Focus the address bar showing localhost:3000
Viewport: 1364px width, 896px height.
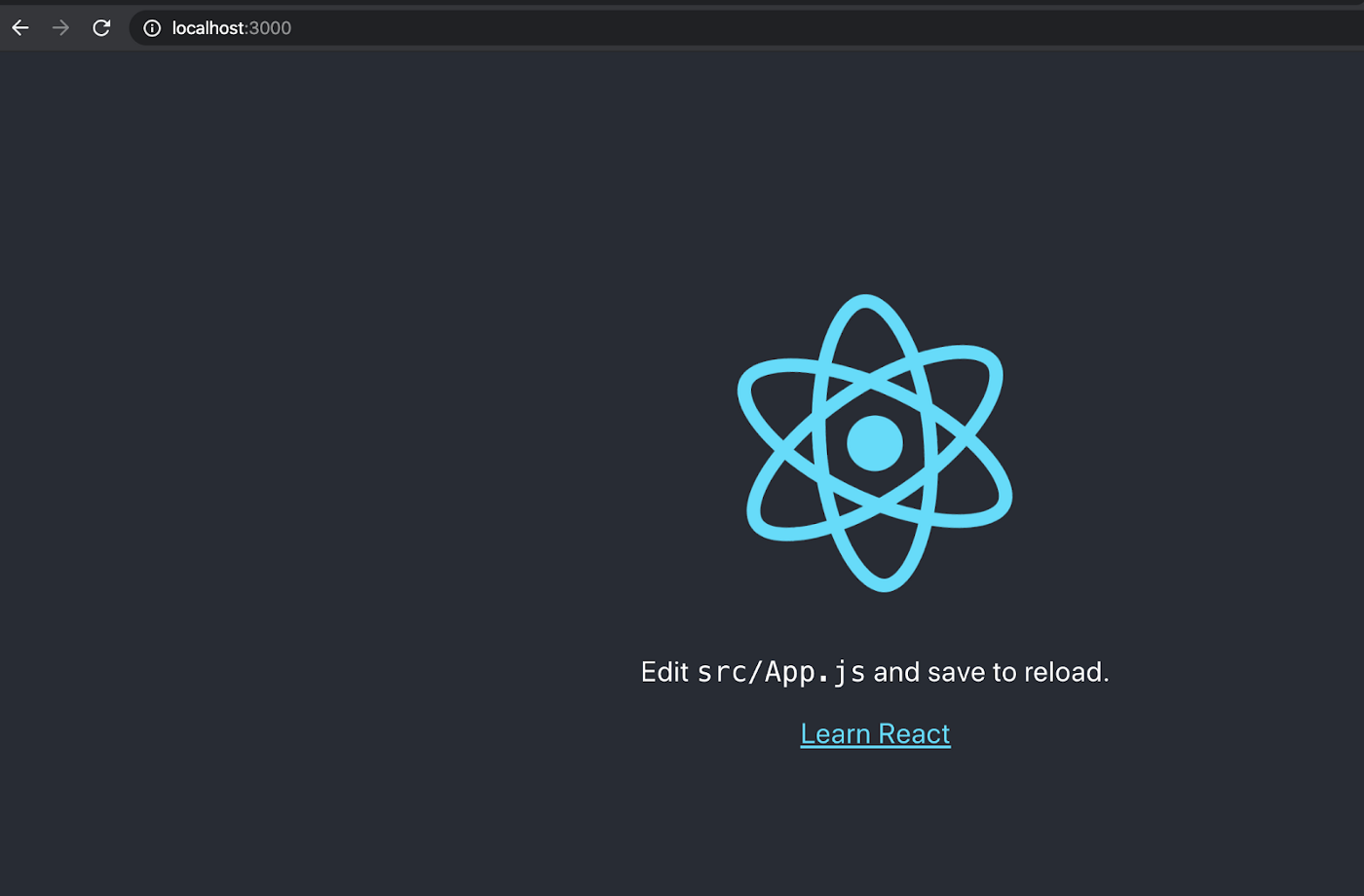click(x=746, y=28)
